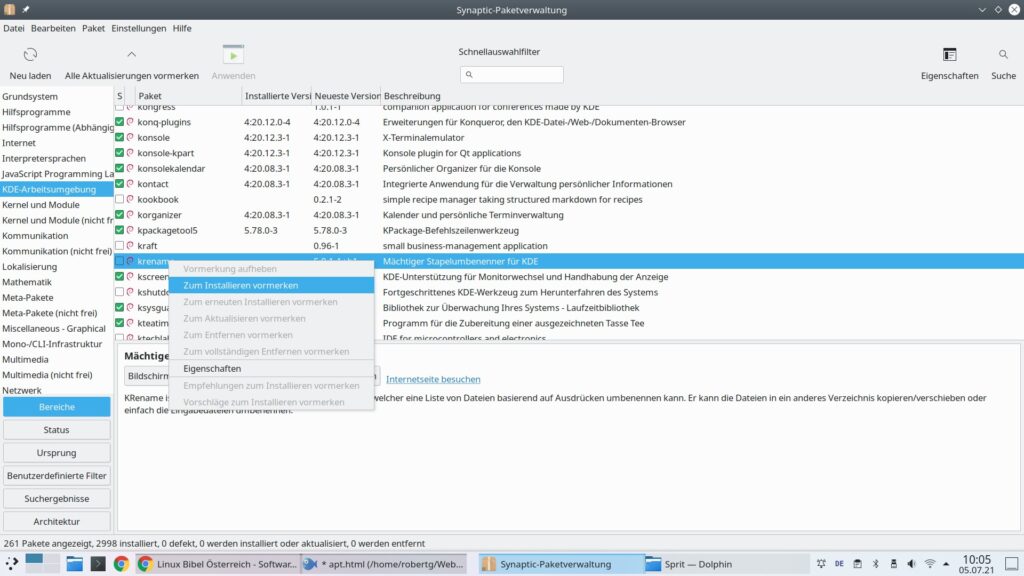Choose Eigenschaften in the context menu
The image size is (1024, 576).
pos(272,368)
